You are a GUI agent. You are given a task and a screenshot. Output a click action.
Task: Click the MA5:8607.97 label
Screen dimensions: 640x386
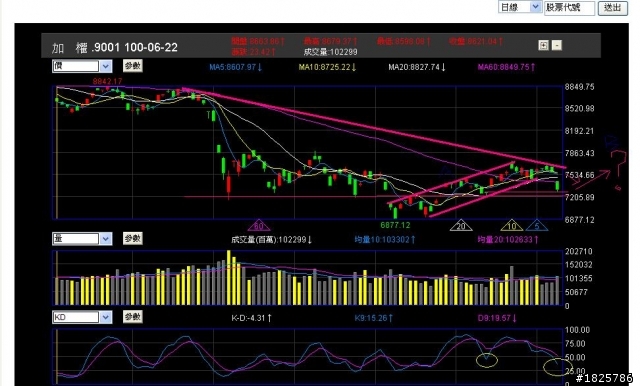(x=236, y=67)
